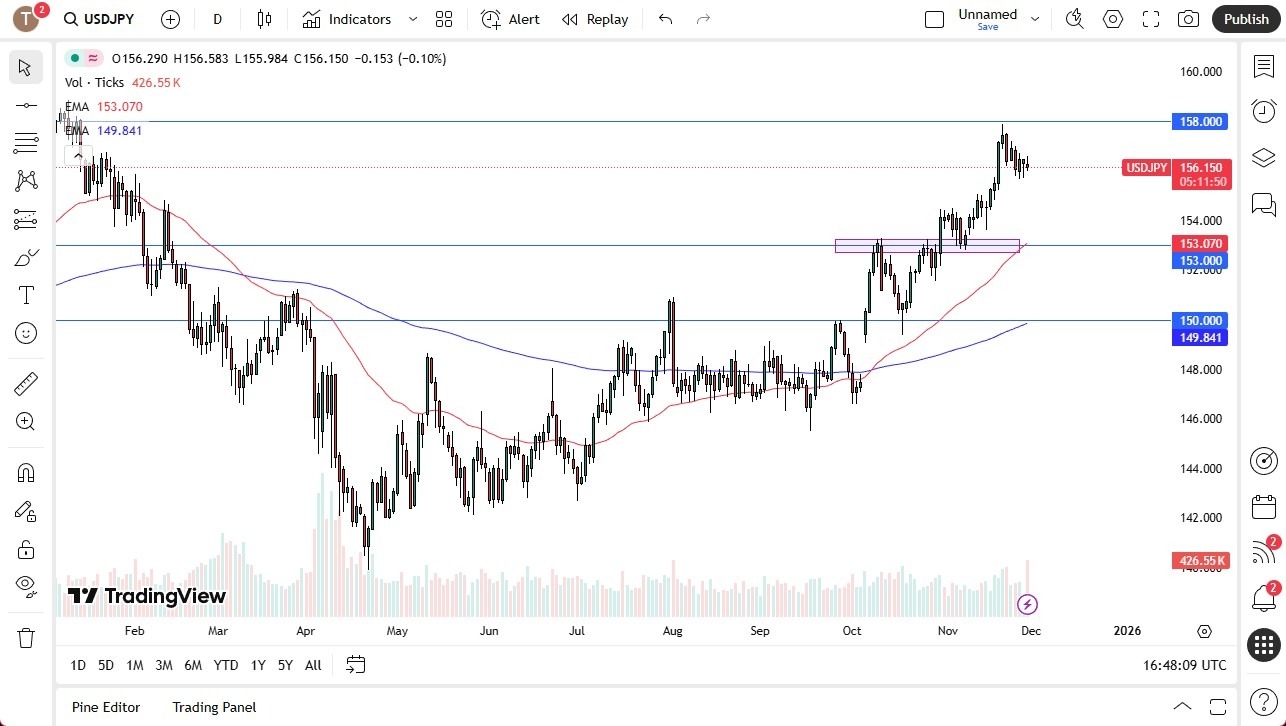Lock all drawings with the padlock icon

[x=25, y=549]
